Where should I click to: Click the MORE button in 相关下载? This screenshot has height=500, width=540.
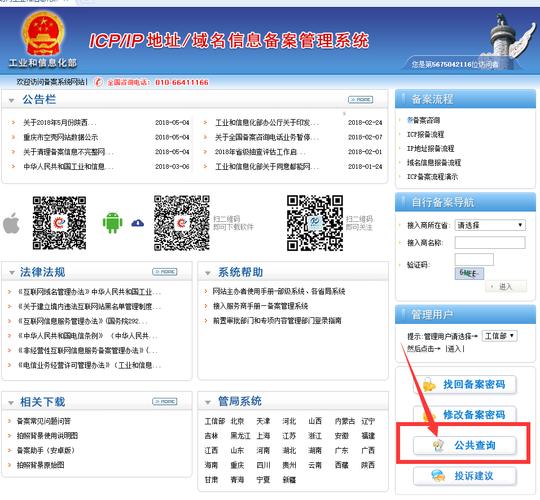pos(165,402)
